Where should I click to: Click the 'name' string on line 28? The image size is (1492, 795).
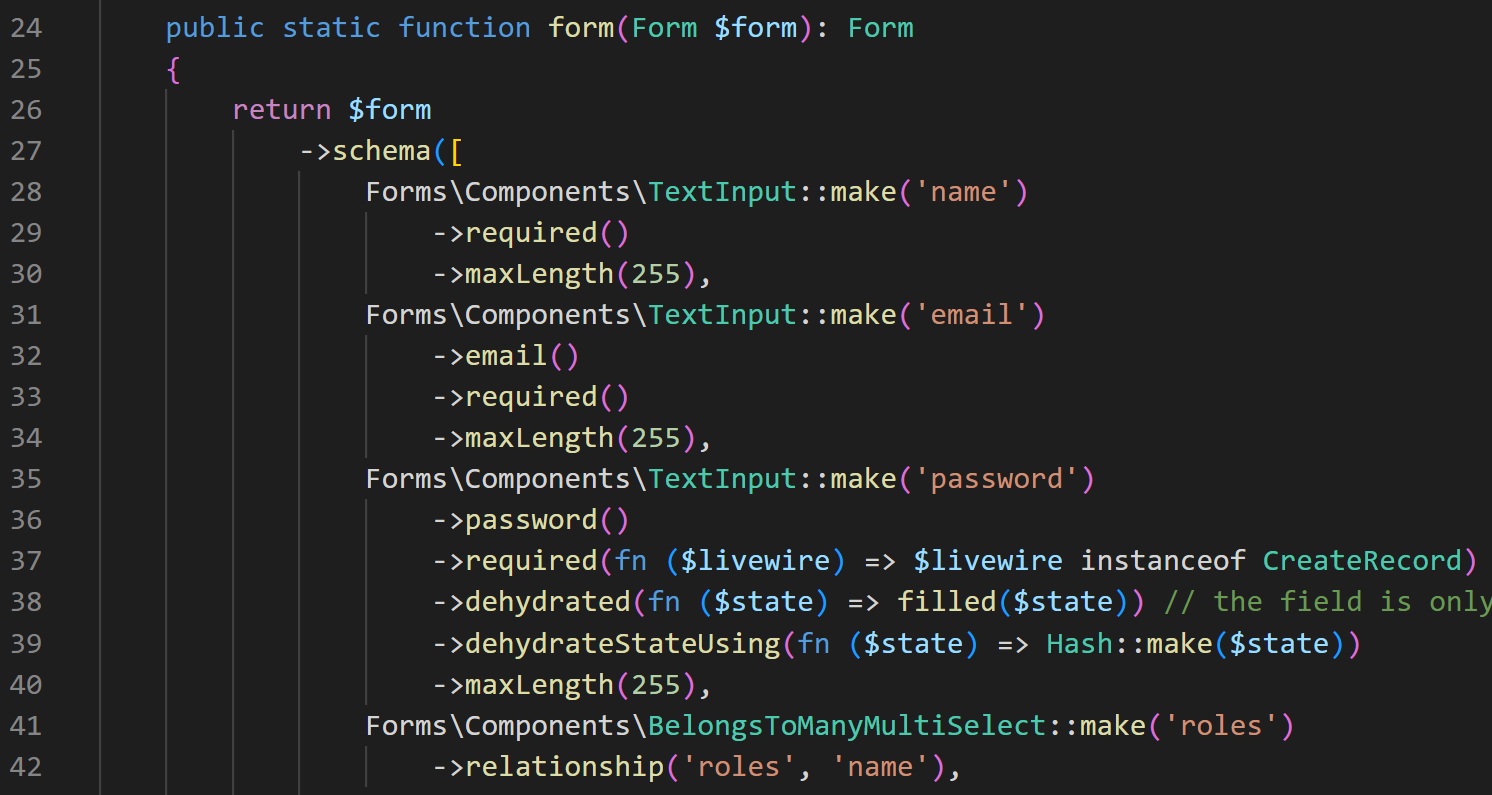click(x=963, y=192)
